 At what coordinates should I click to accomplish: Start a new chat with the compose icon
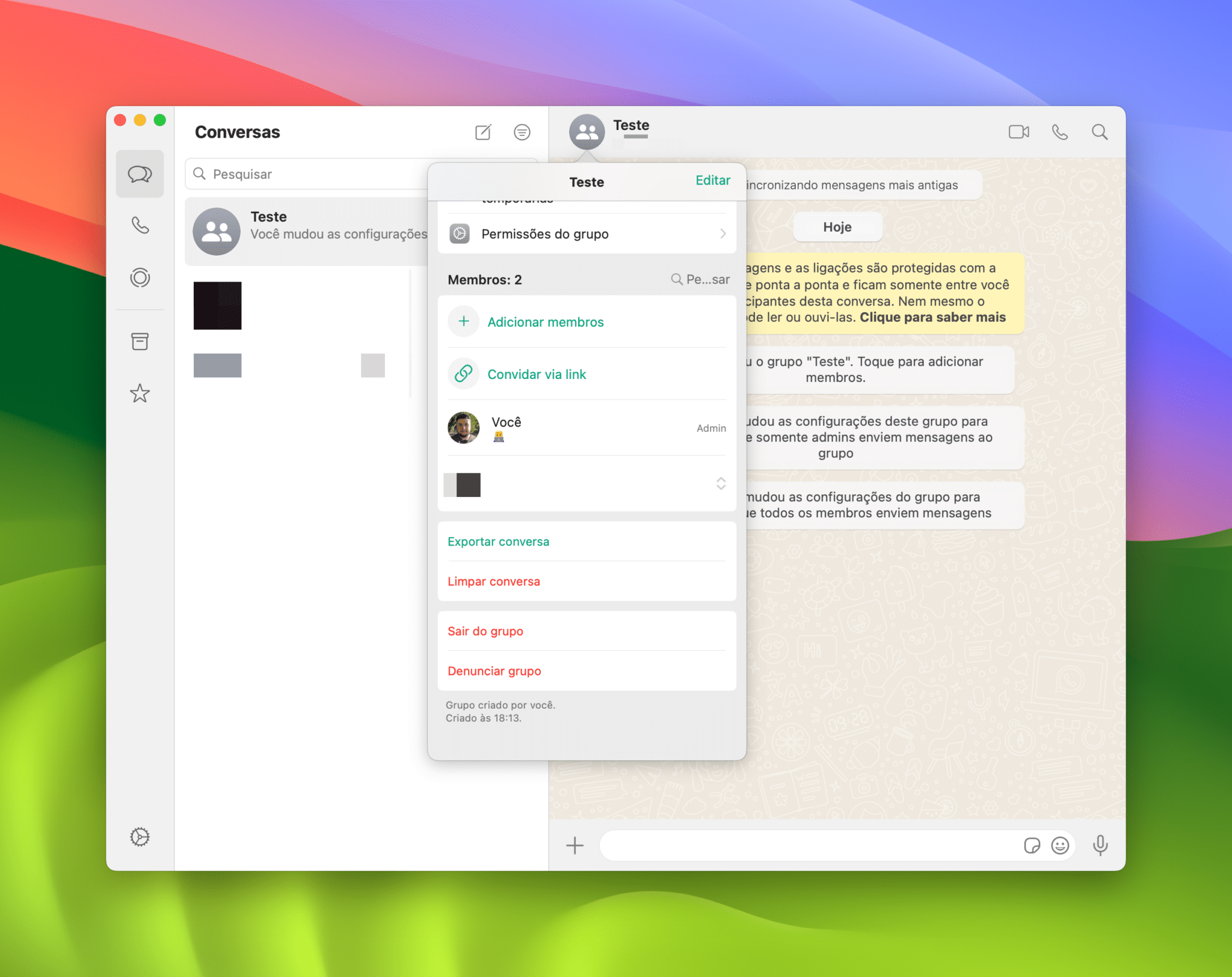pos(483,132)
